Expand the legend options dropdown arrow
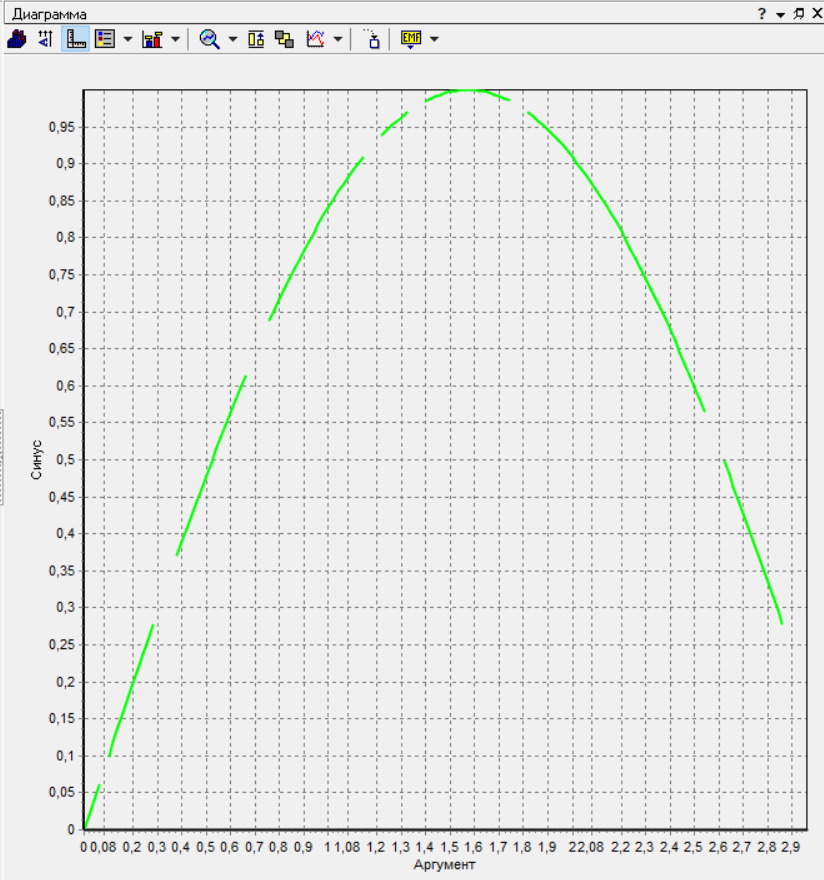824x880 pixels. pyautogui.click(x=127, y=39)
